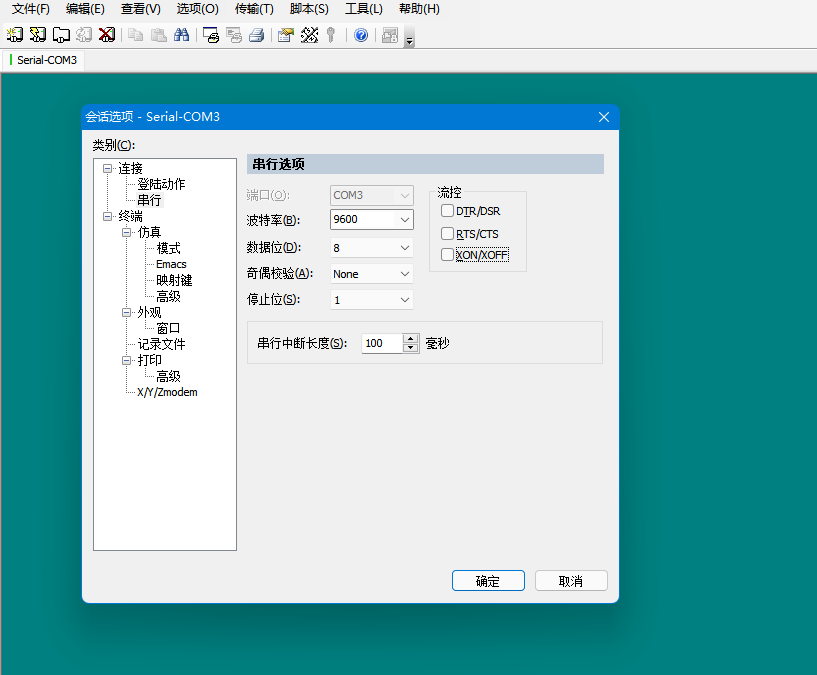Increase serial break length with up arrow
817x675 pixels.
[411, 339]
